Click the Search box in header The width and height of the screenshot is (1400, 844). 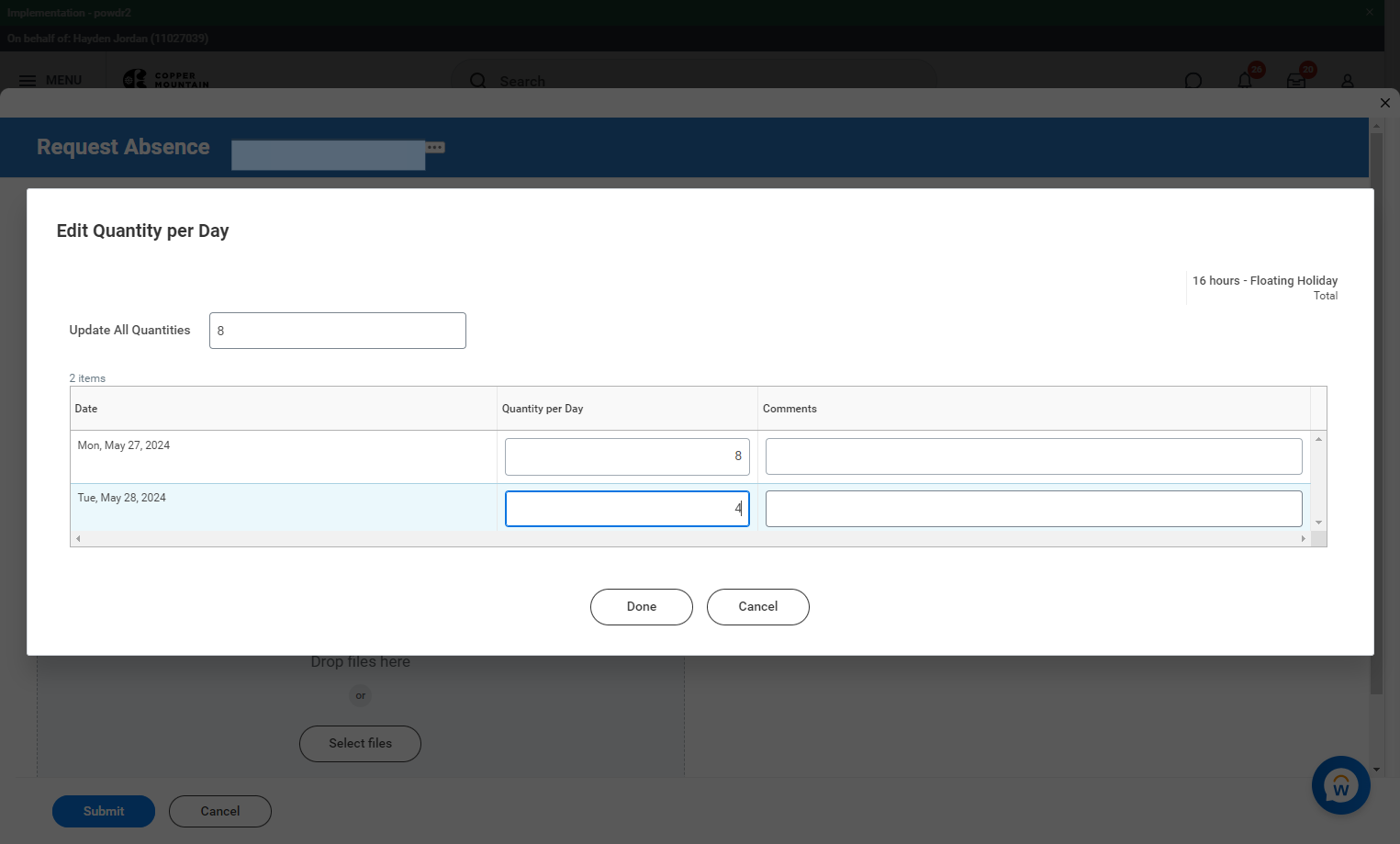coord(693,81)
